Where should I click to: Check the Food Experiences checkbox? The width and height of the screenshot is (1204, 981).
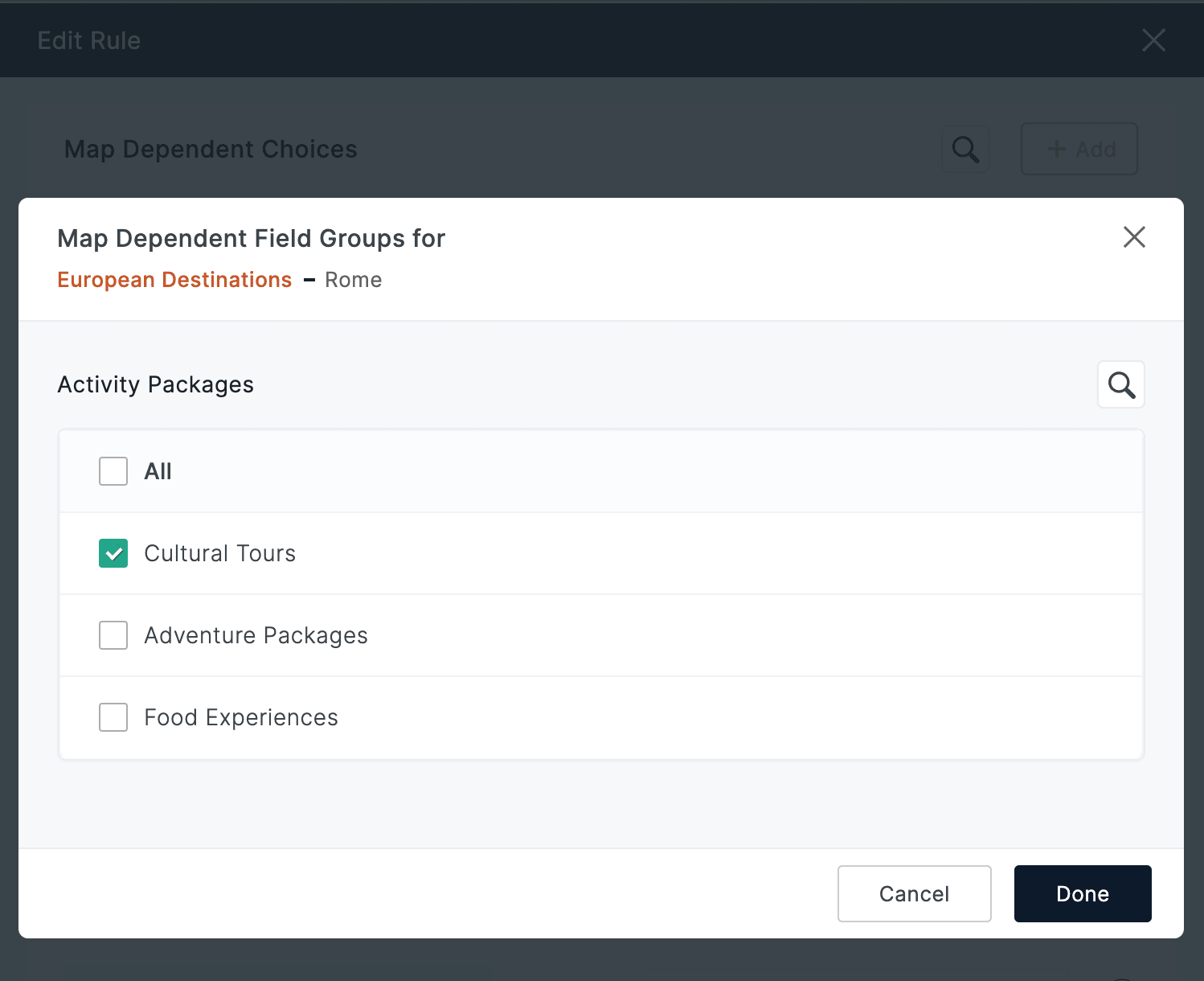[x=113, y=717]
